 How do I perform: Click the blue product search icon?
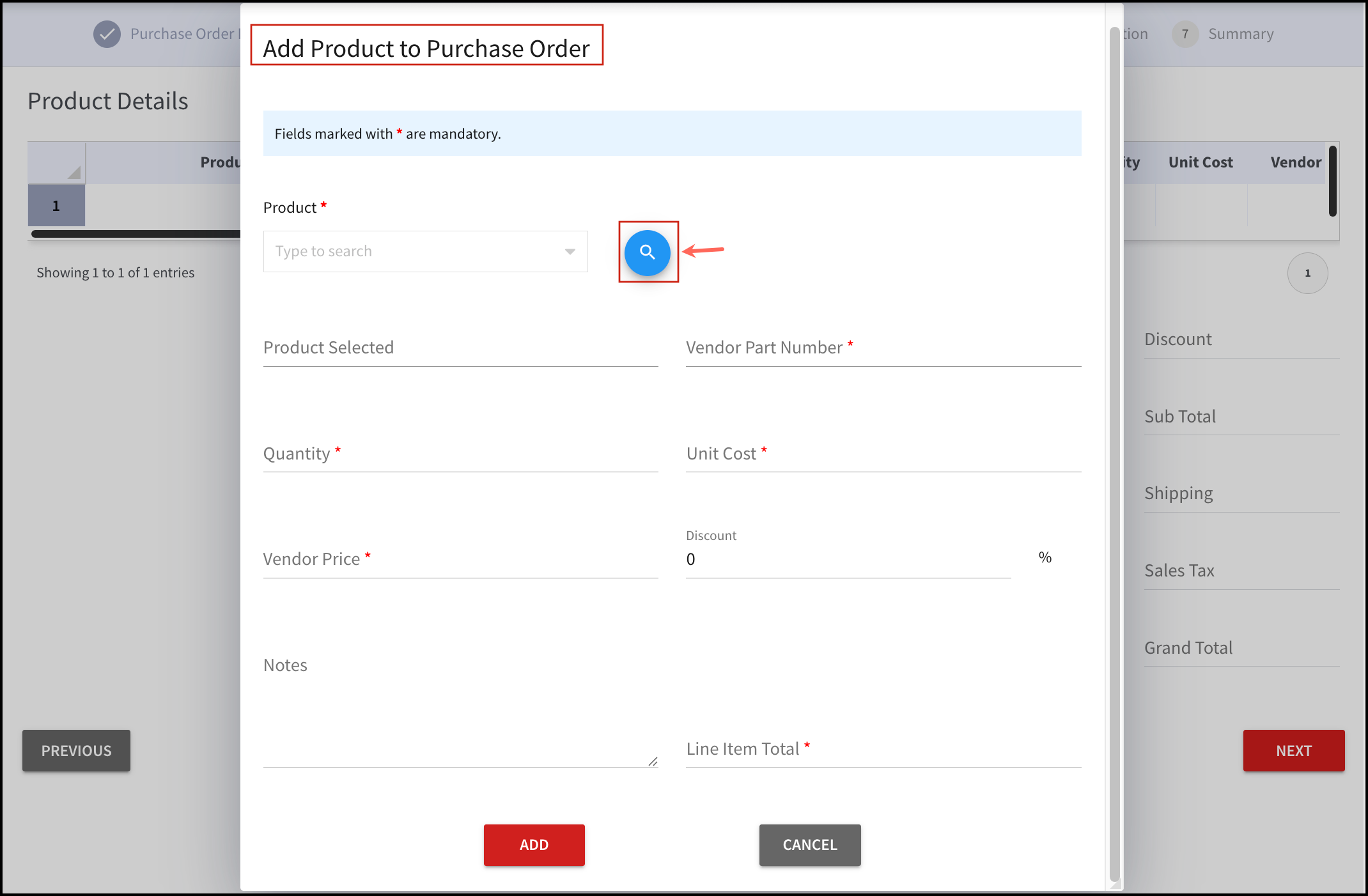tap(647, 252)
